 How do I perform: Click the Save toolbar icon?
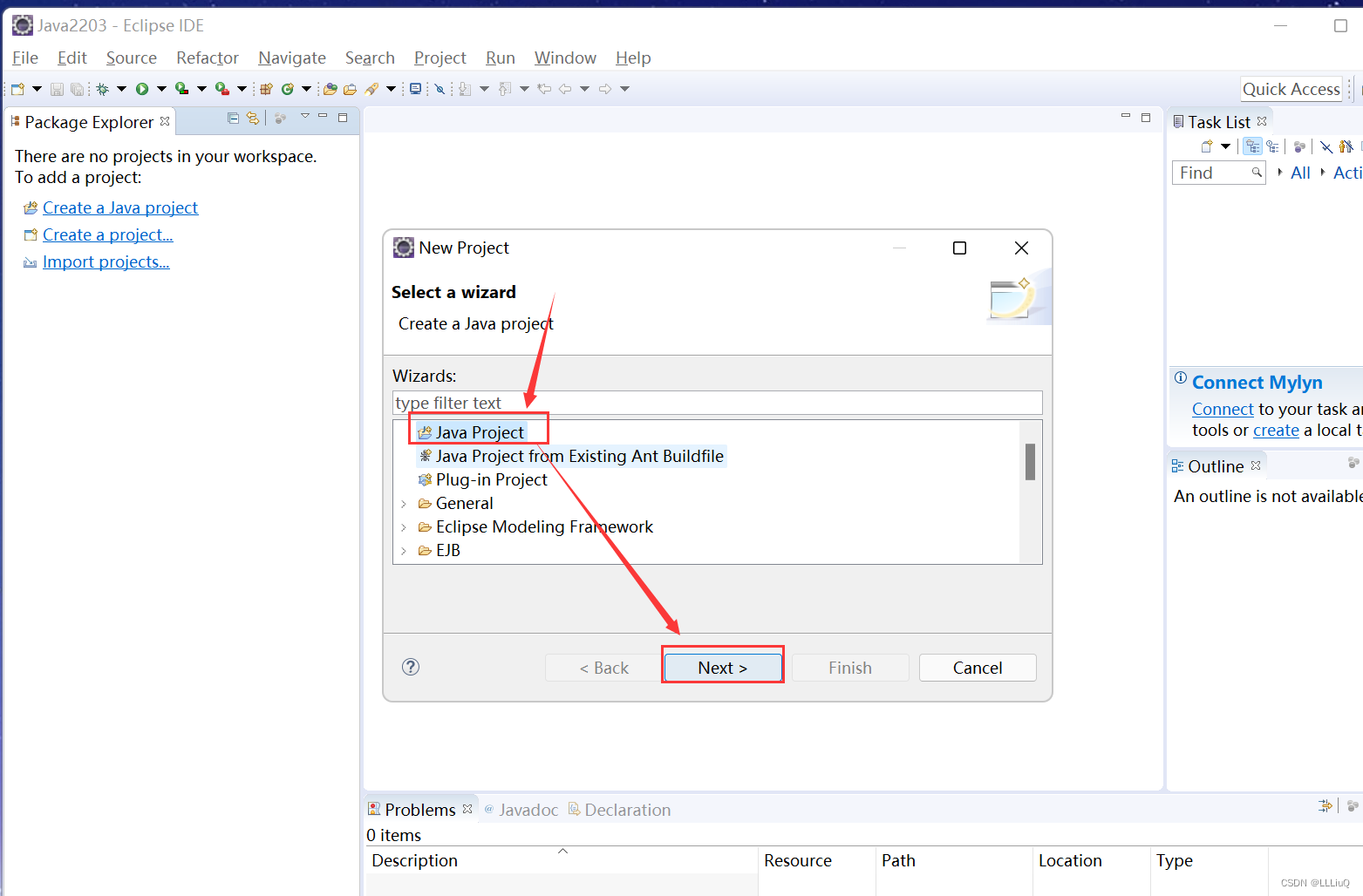click(57, 89)
